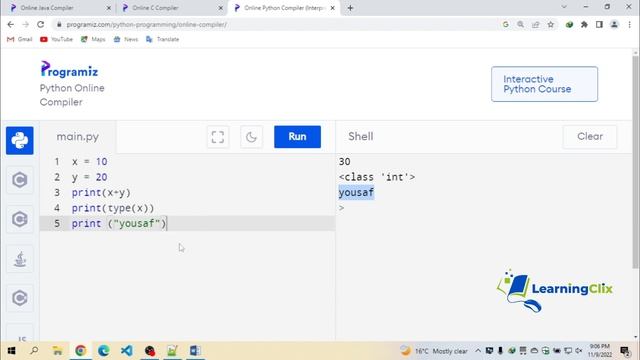Open the Extensions puzzle menu
The image size is (640, 360).
584,24
